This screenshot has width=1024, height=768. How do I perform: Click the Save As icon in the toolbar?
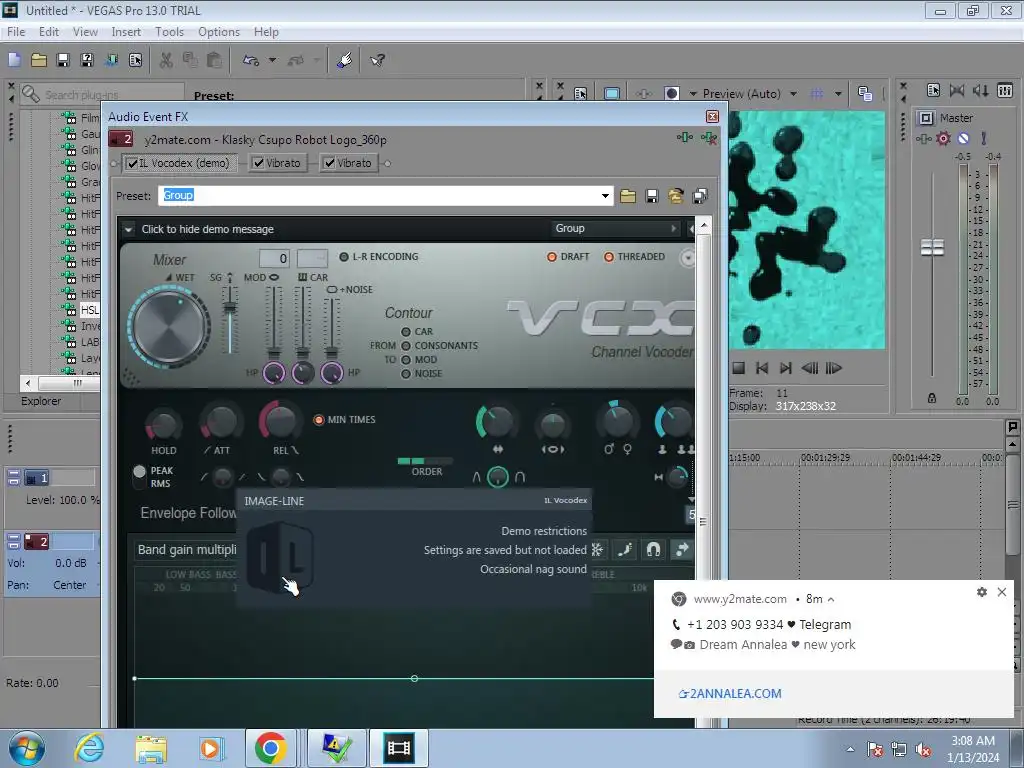tap(87, 60)
